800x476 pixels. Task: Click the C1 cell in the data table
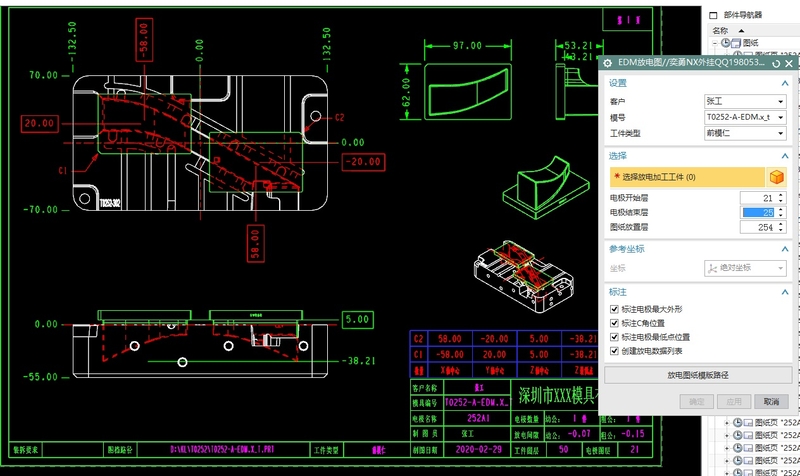[x=418, y=354]
